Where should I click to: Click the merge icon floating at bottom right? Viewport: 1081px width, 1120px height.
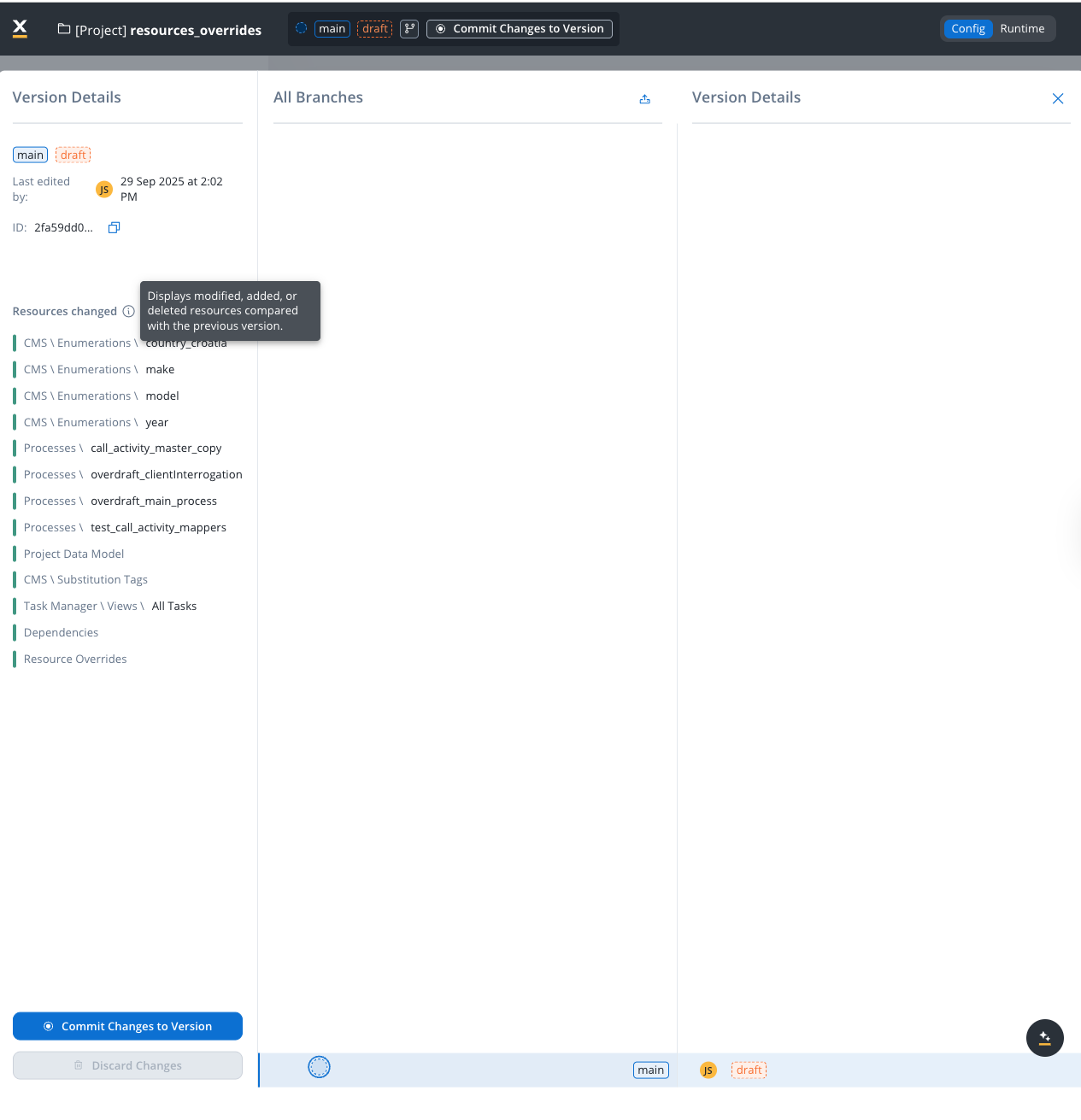pos(1044,1038)
